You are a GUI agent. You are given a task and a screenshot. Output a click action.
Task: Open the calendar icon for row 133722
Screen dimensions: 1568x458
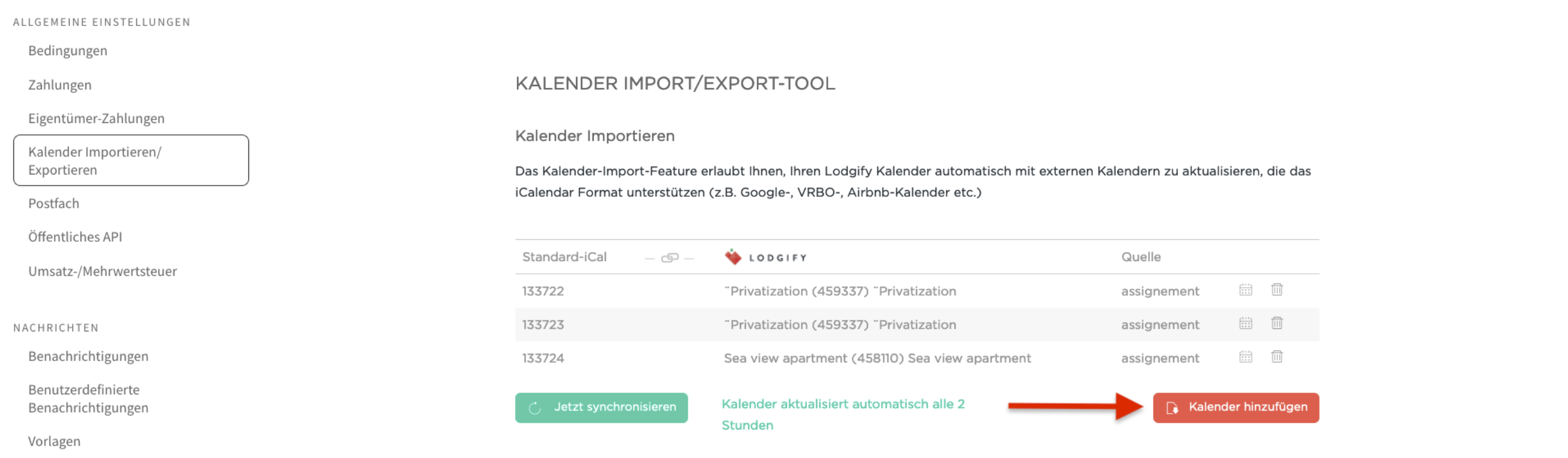[x=1245, y=291]
